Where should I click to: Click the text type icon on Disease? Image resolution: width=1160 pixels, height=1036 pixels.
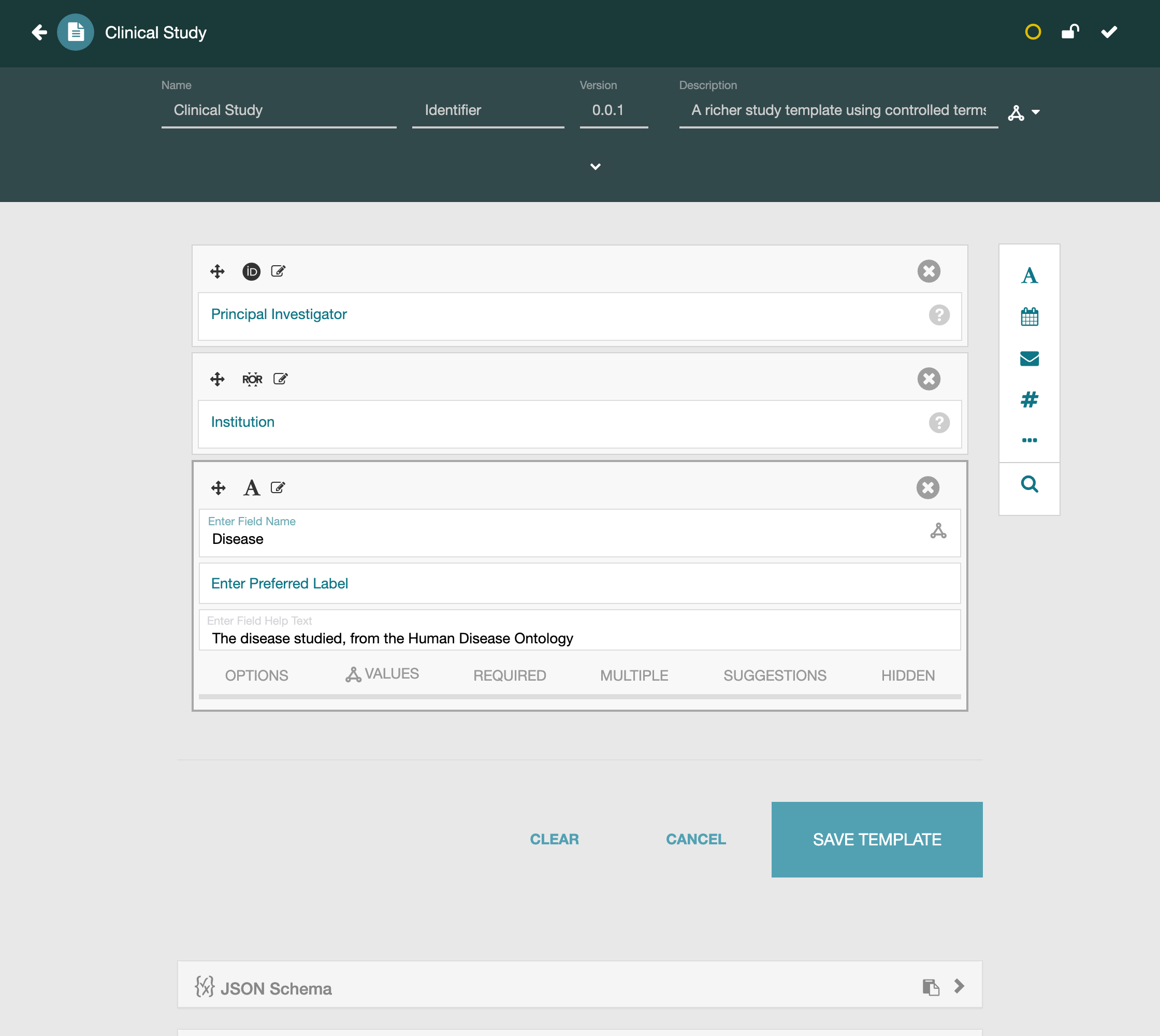pyautogui.click(x=252, y=488)
